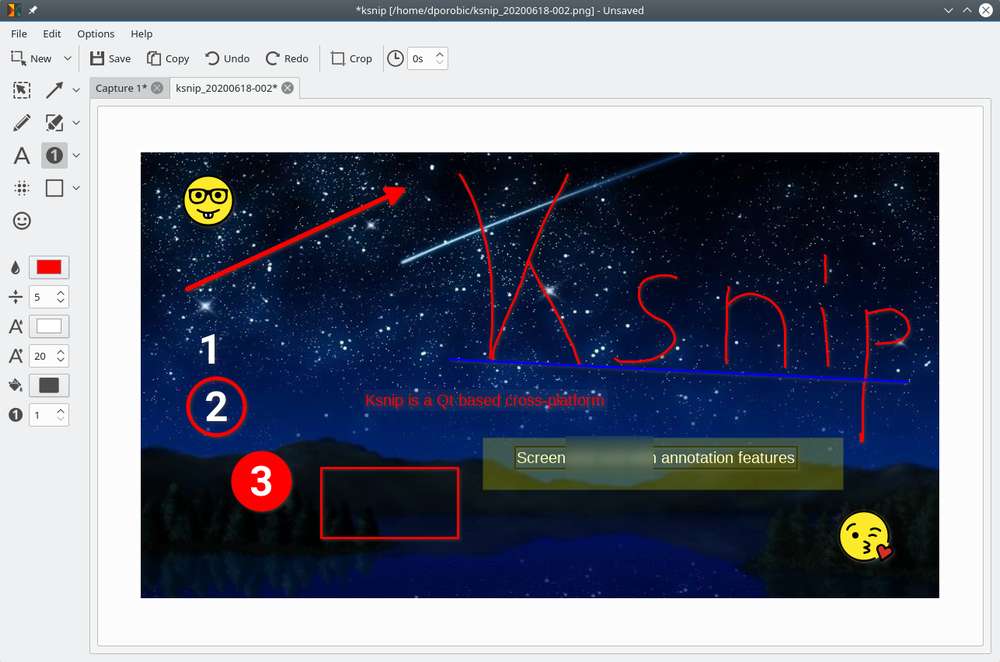Choose the Select tool in the left toolbox

point(22,90)
